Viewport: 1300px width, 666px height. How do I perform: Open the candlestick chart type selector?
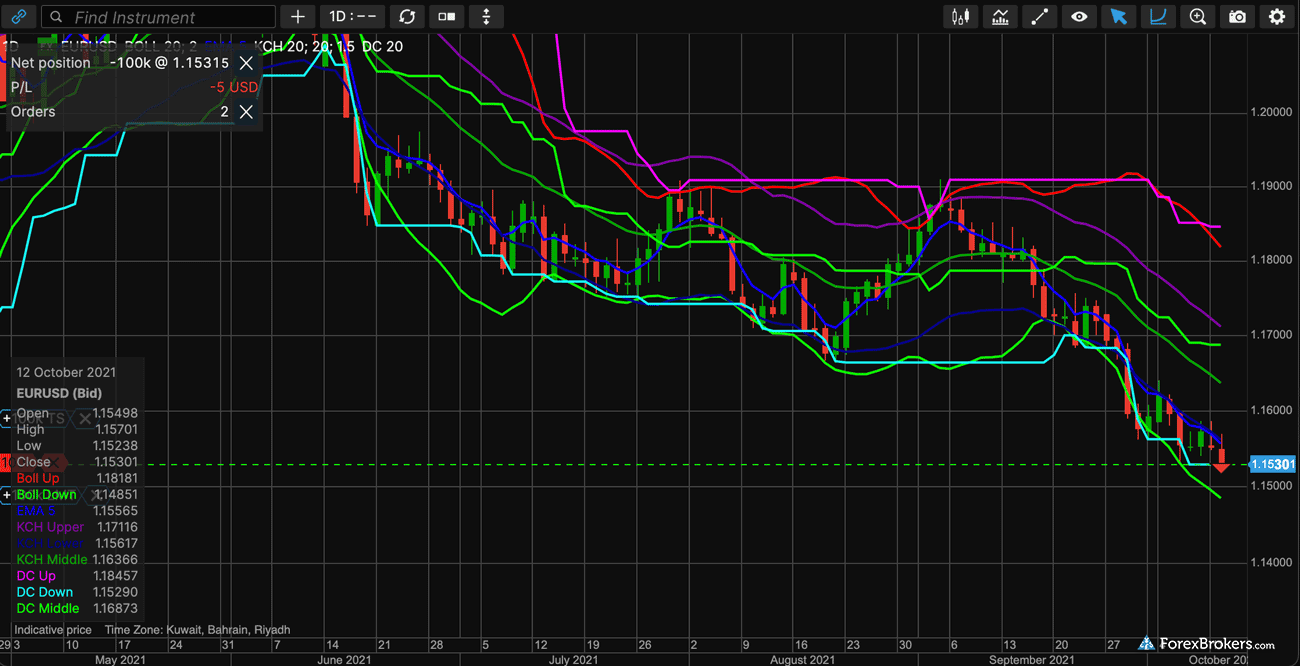pos(961,17)
